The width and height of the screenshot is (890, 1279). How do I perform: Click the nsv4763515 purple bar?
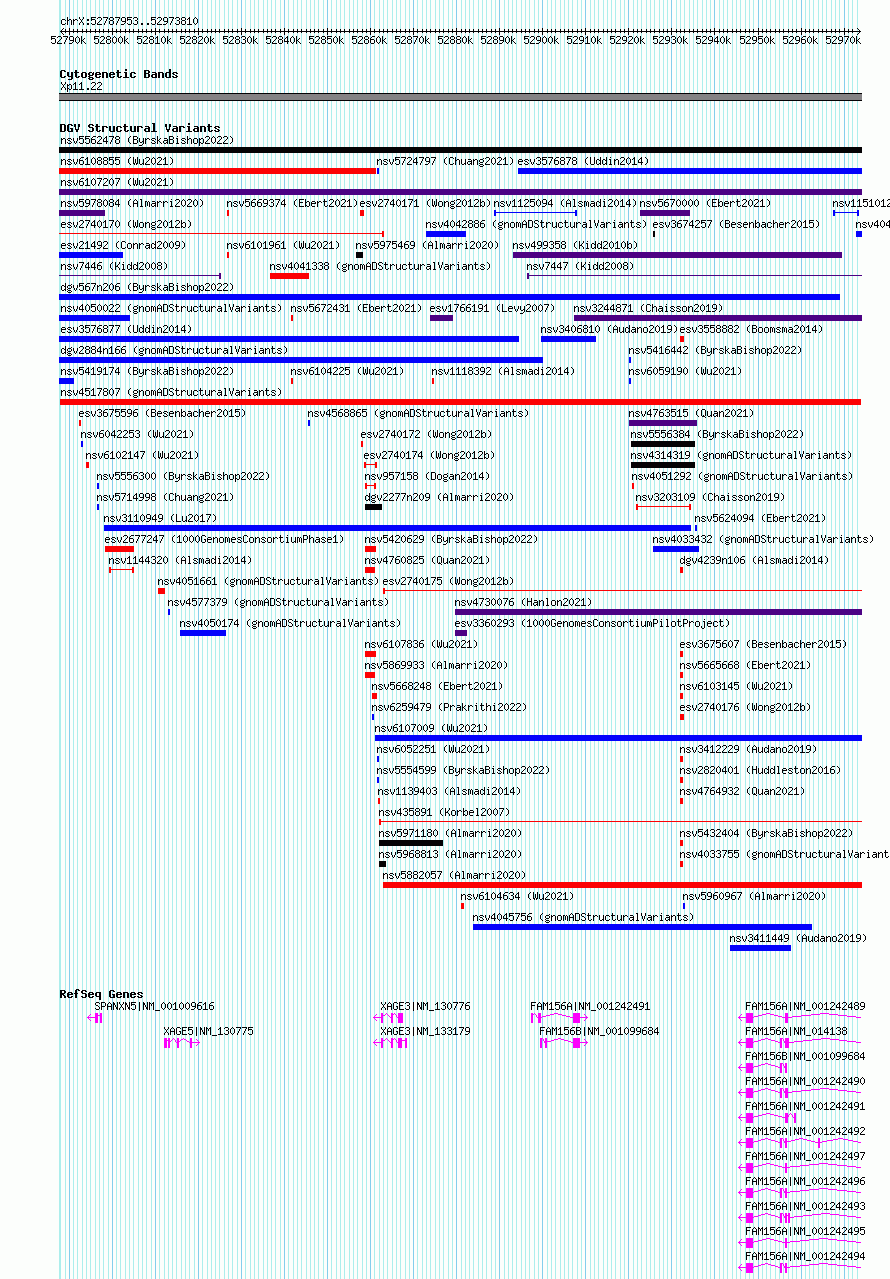tap(663, 423)
